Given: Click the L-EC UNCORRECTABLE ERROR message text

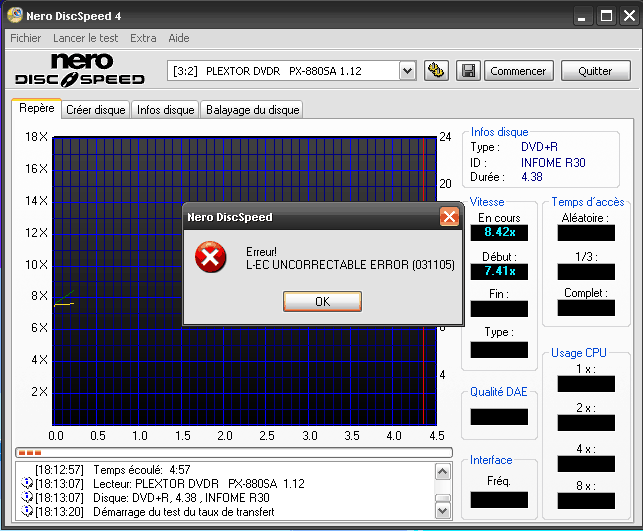Looking at the screenshot, I should pyautogui.click(x=350, y=265).
